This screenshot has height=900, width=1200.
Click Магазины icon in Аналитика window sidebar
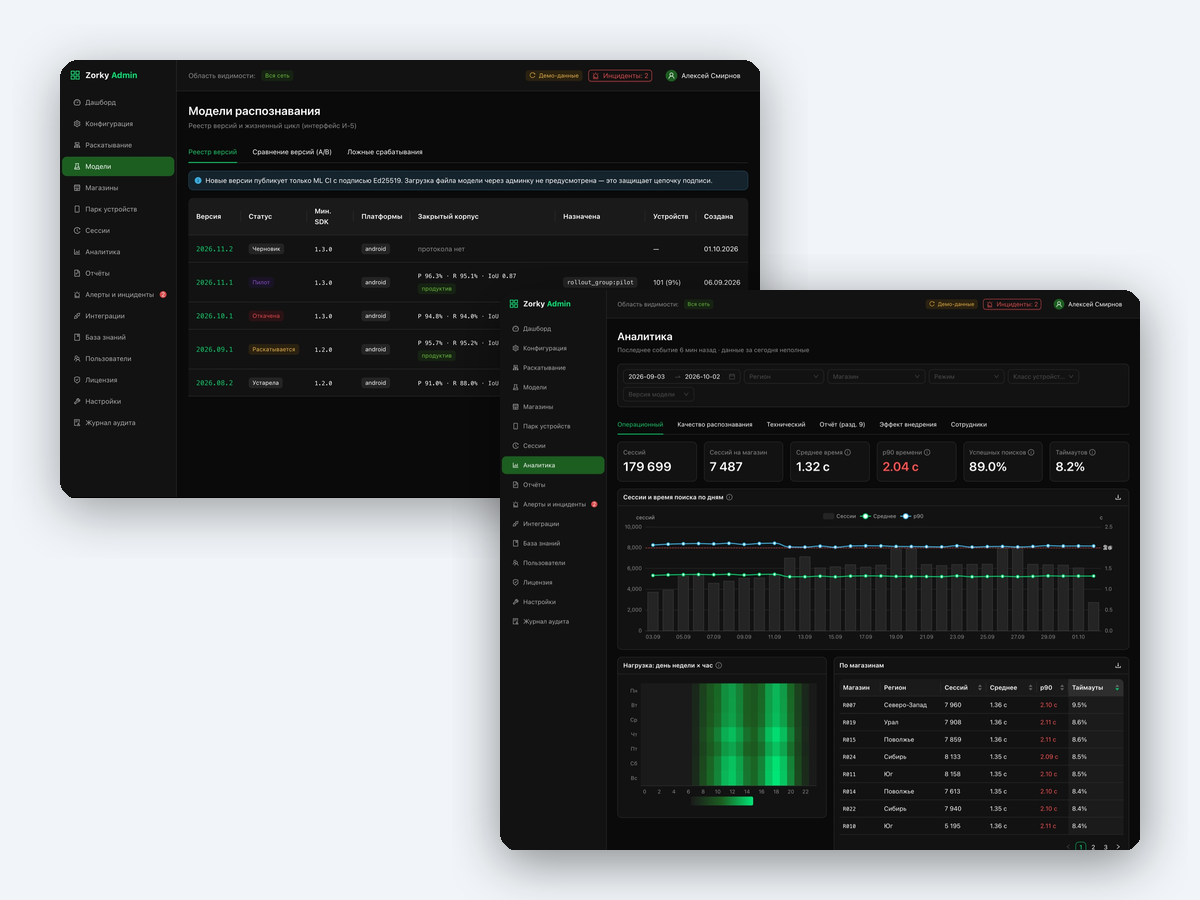[x=515, y=407]
